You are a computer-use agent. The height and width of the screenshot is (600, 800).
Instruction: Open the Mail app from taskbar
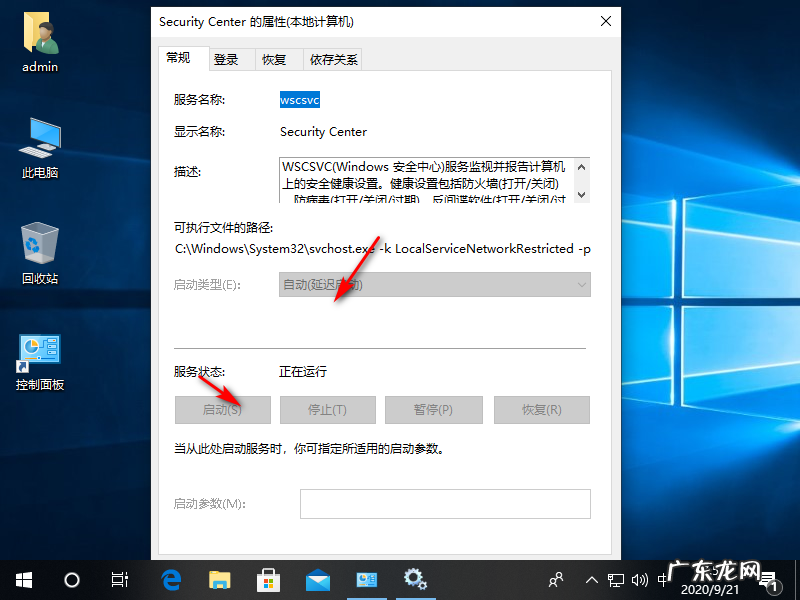tap(317, 580)
